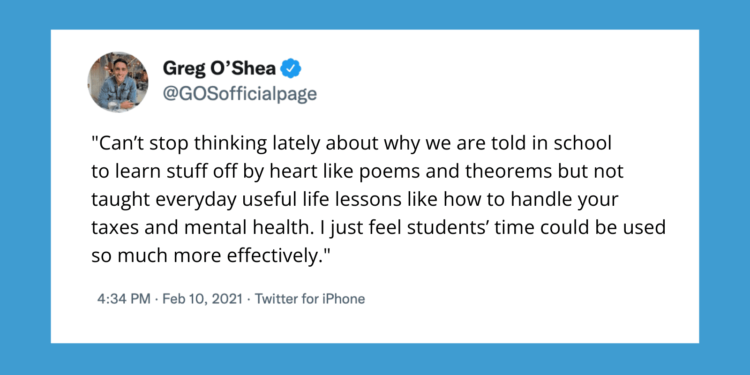The height and width of the screenshot is (375, 750).
Task: Click the word "heart" in the tweet
Action: (x=289, y=171)
